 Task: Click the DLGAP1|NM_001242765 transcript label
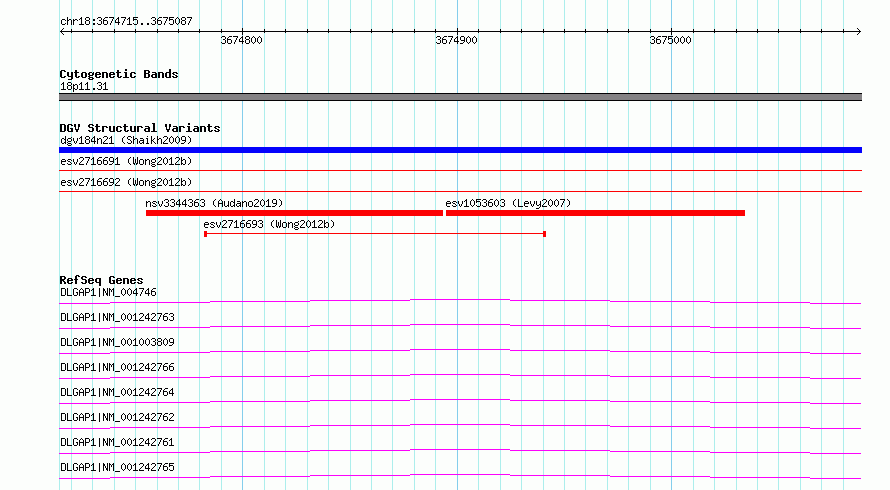[x=117, y=467]
